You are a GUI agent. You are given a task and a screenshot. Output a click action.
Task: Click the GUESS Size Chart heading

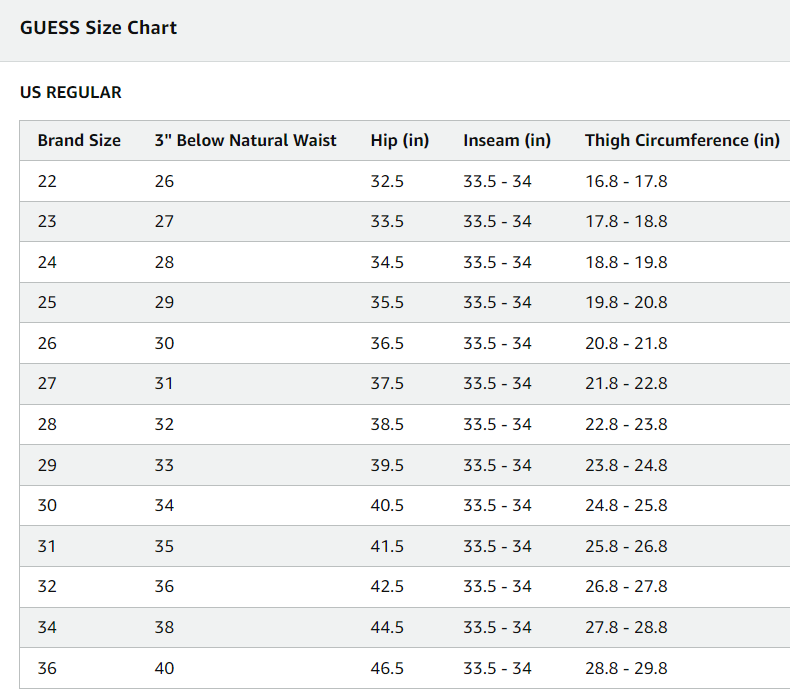pos(98,28)
